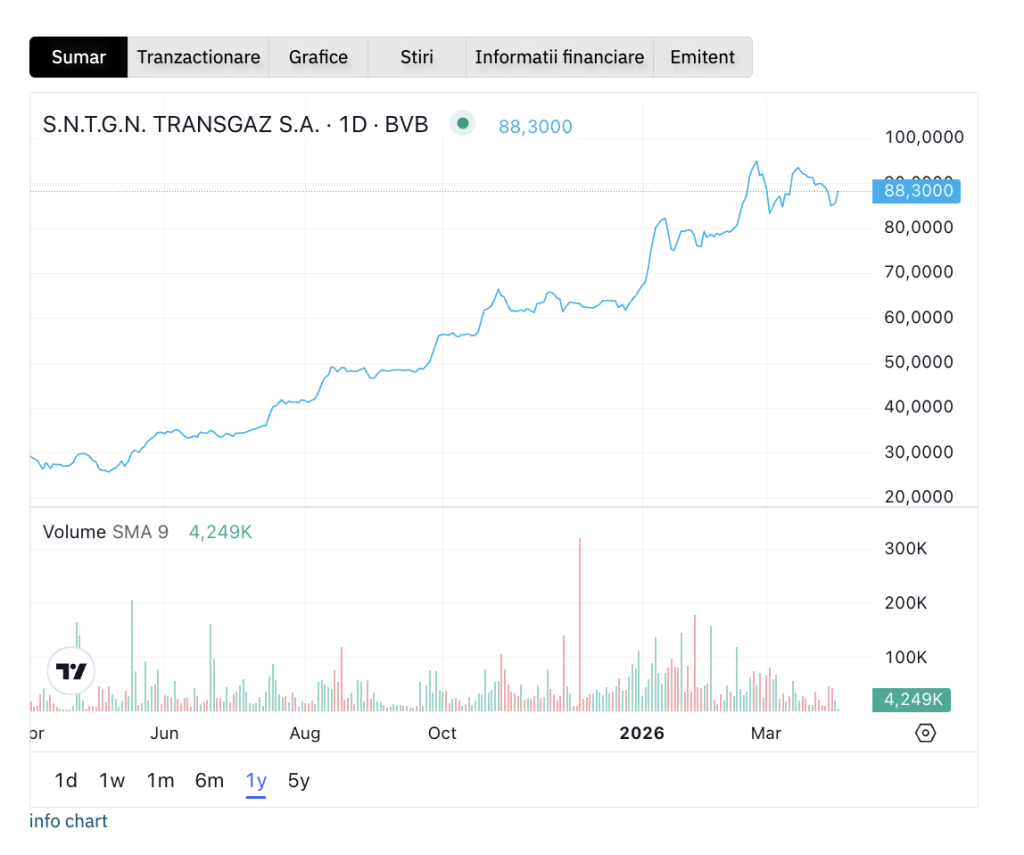Click the 88,3000 price axis label
Screen dimensions: 1024x855
917,191
